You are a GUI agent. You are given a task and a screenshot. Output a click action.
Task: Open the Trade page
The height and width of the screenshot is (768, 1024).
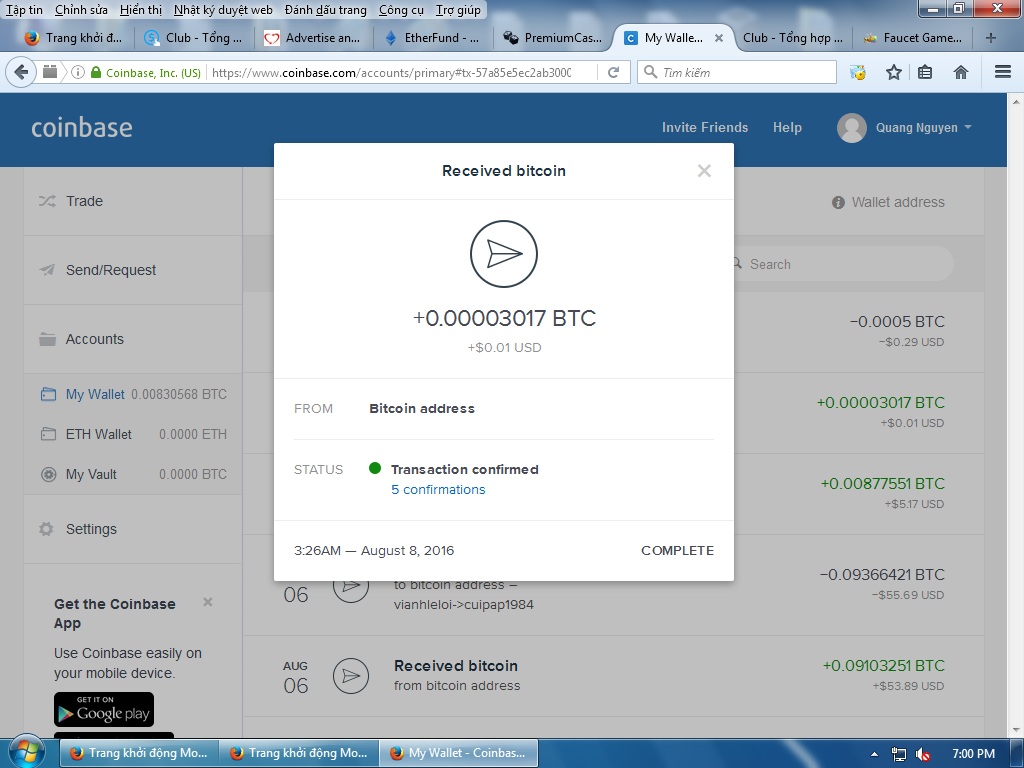click(x=84, y=201)
